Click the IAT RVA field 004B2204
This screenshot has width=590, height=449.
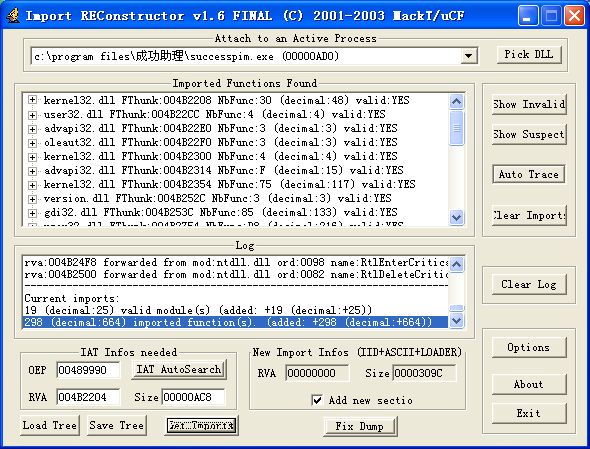coord(88,397)
